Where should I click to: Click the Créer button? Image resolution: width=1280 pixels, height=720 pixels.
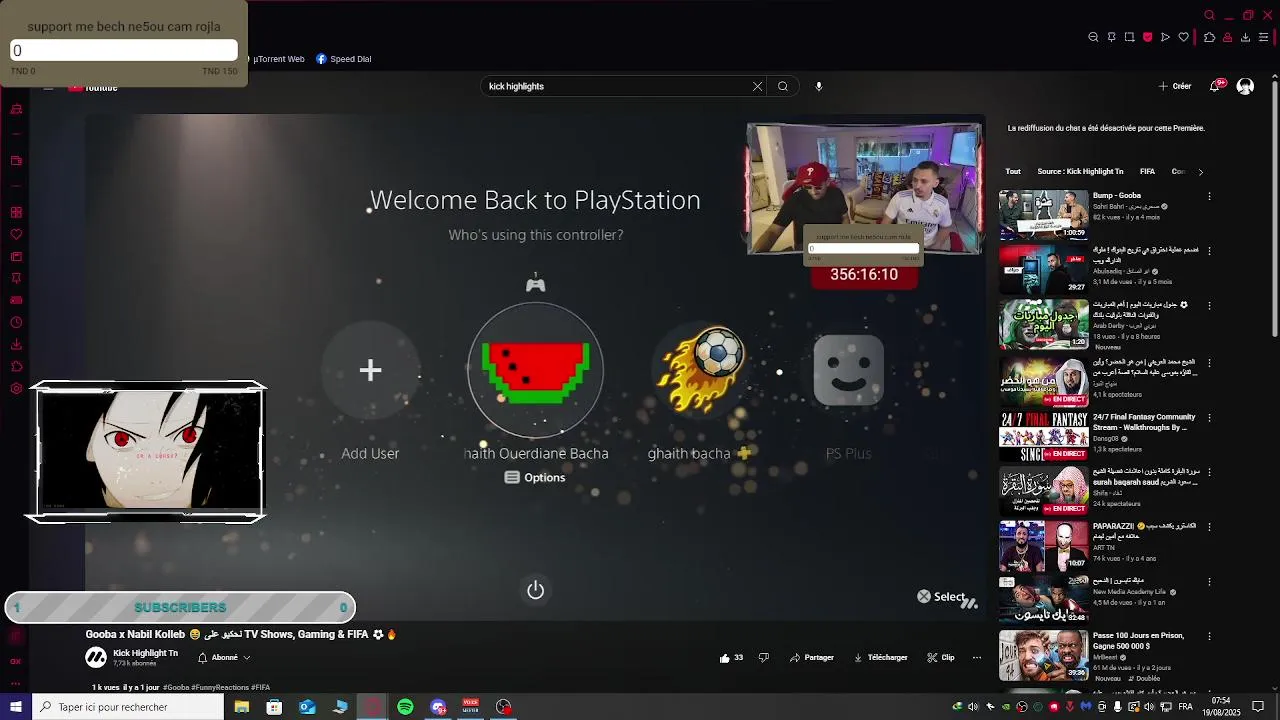click(x=1175, y=86)
